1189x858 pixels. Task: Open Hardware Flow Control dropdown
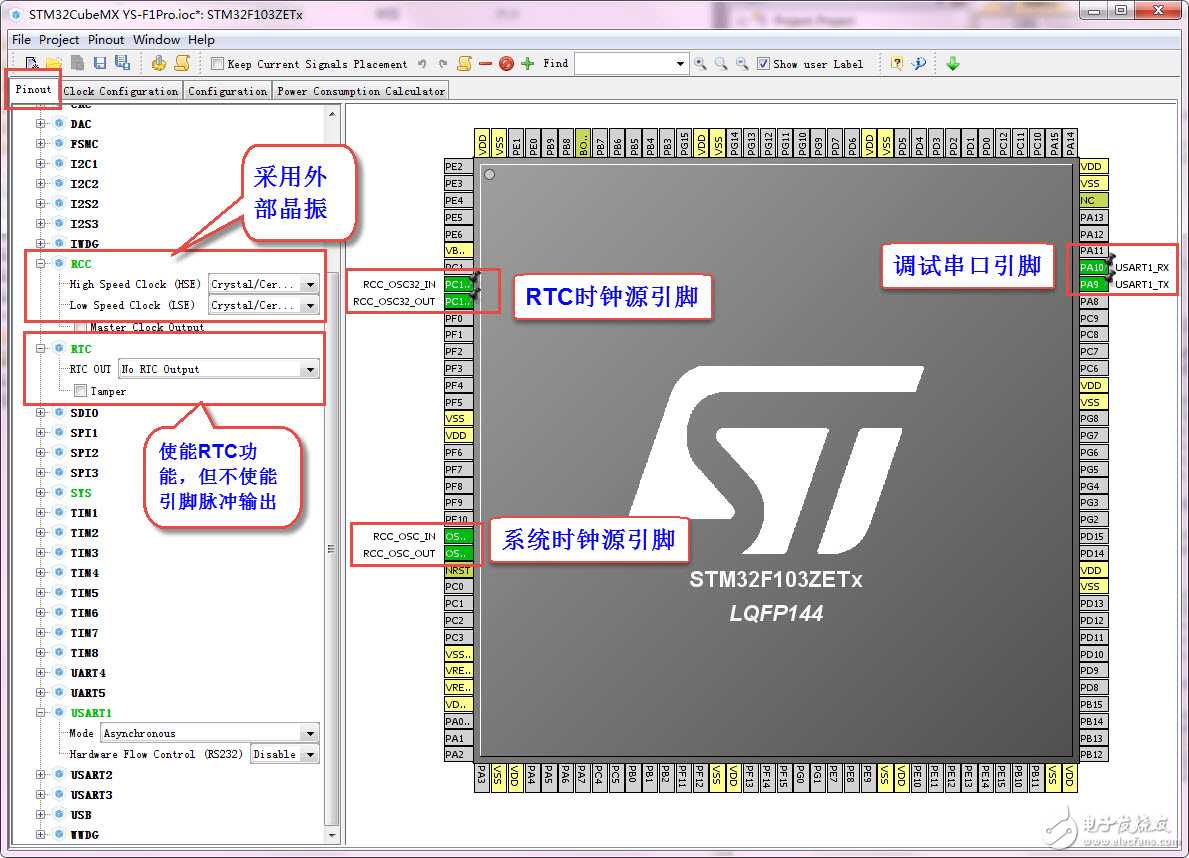pos(310,755)
